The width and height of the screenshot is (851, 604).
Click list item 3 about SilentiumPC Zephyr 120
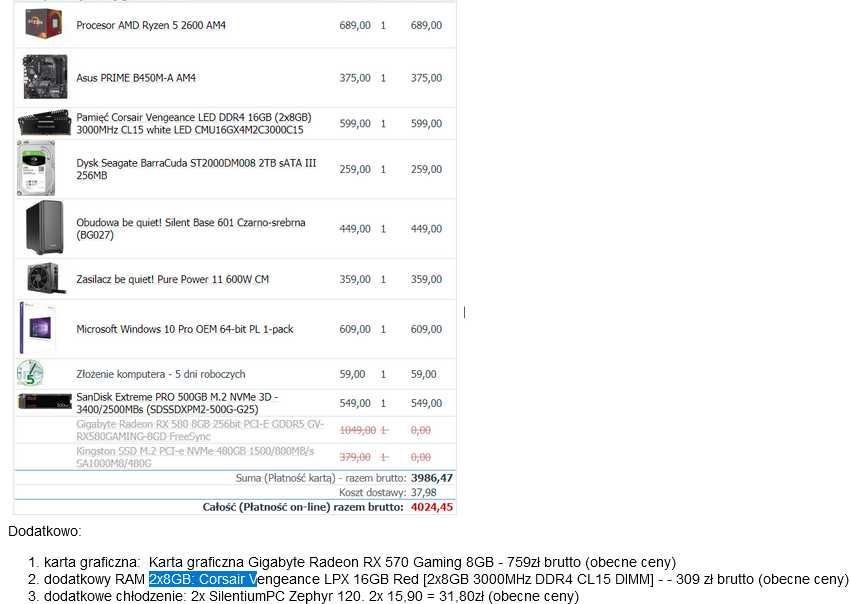[x=312, y=596]
